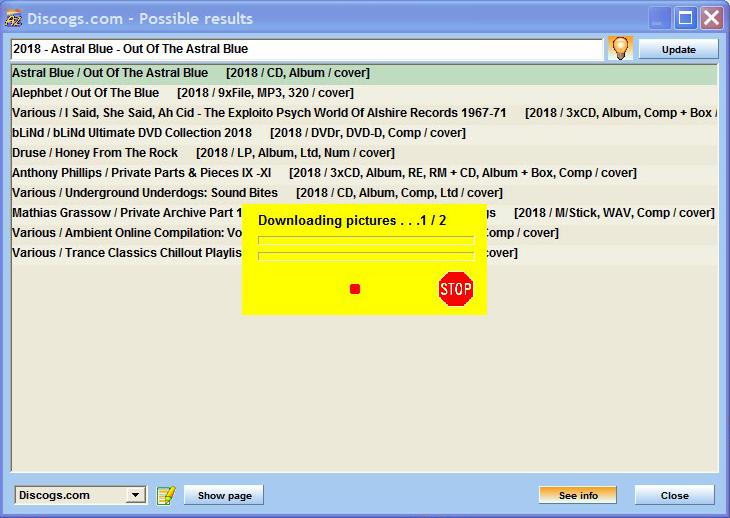Click the red STOP sign icon
Image resolution: width=730 pixels, height=518 pixels.
[456, 289]
